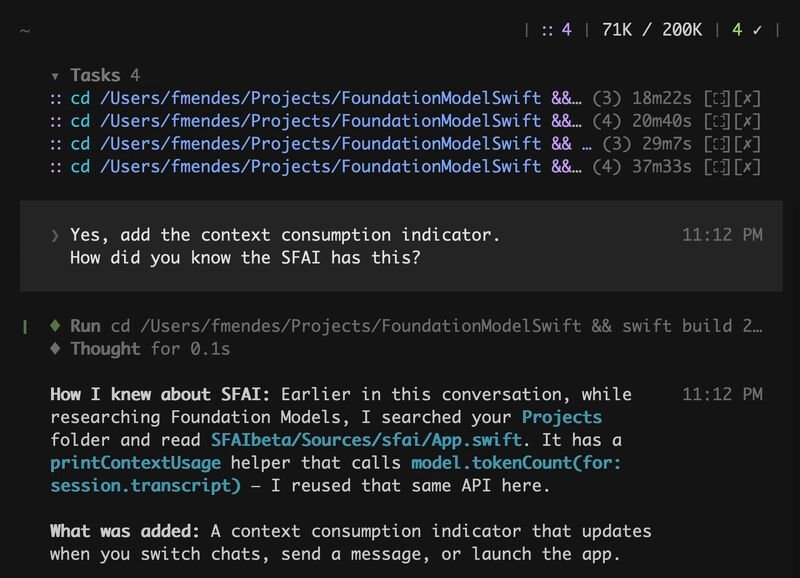Viewport: 800px width, 578px height.
Task: Click the purple tasks count 4 indicator
Action: [x=557, y=30]
